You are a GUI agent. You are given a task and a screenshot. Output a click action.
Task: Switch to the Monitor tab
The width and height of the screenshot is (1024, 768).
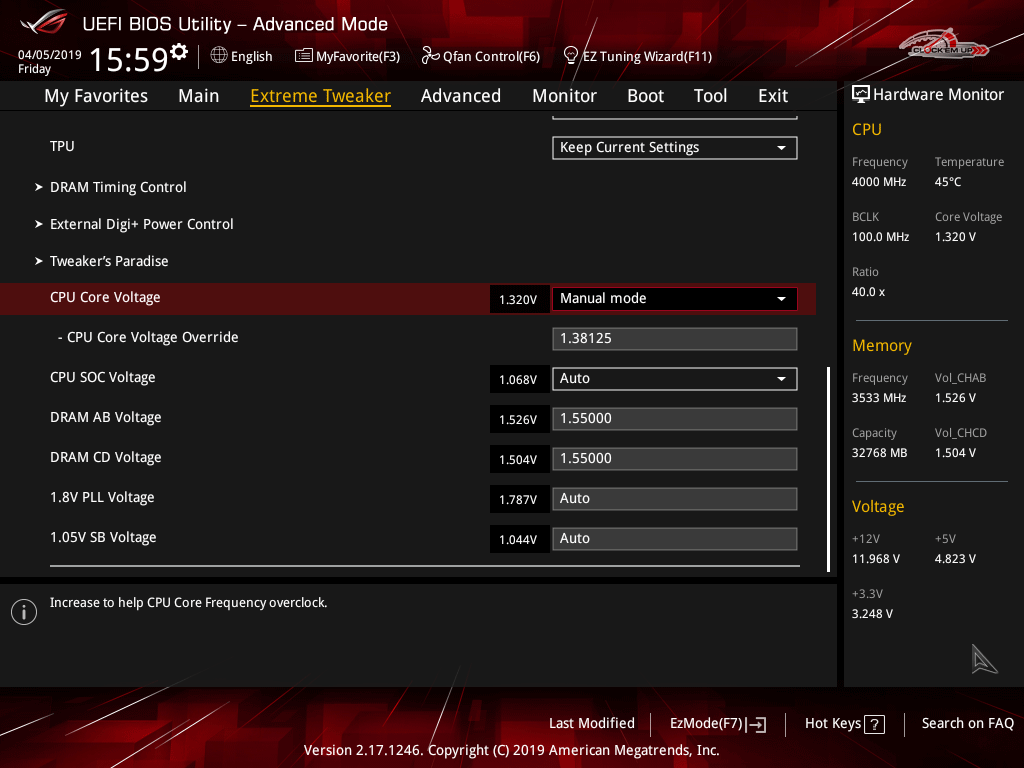point(564,96)
